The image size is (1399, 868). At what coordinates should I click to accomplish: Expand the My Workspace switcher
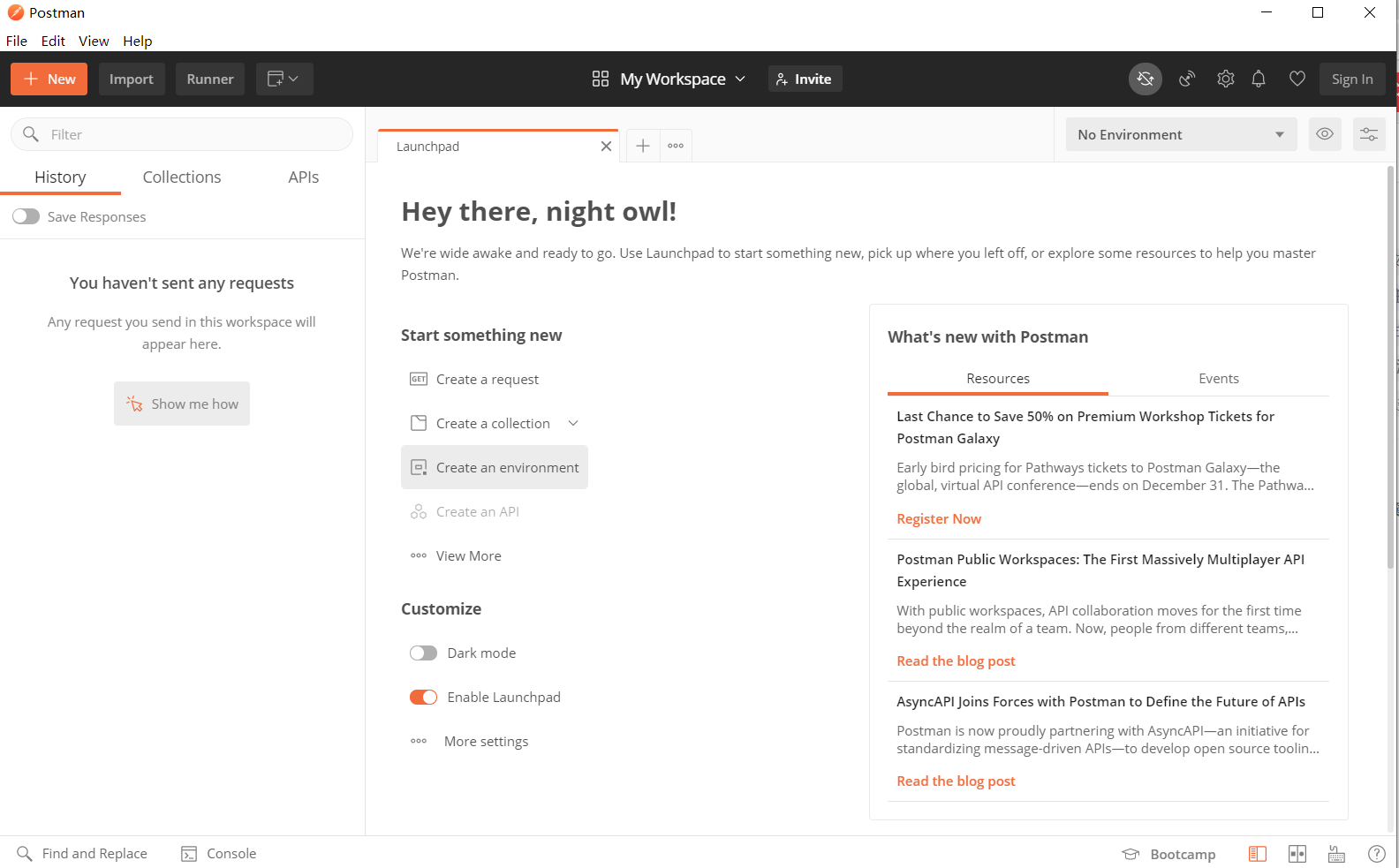(x=670, y=79)
